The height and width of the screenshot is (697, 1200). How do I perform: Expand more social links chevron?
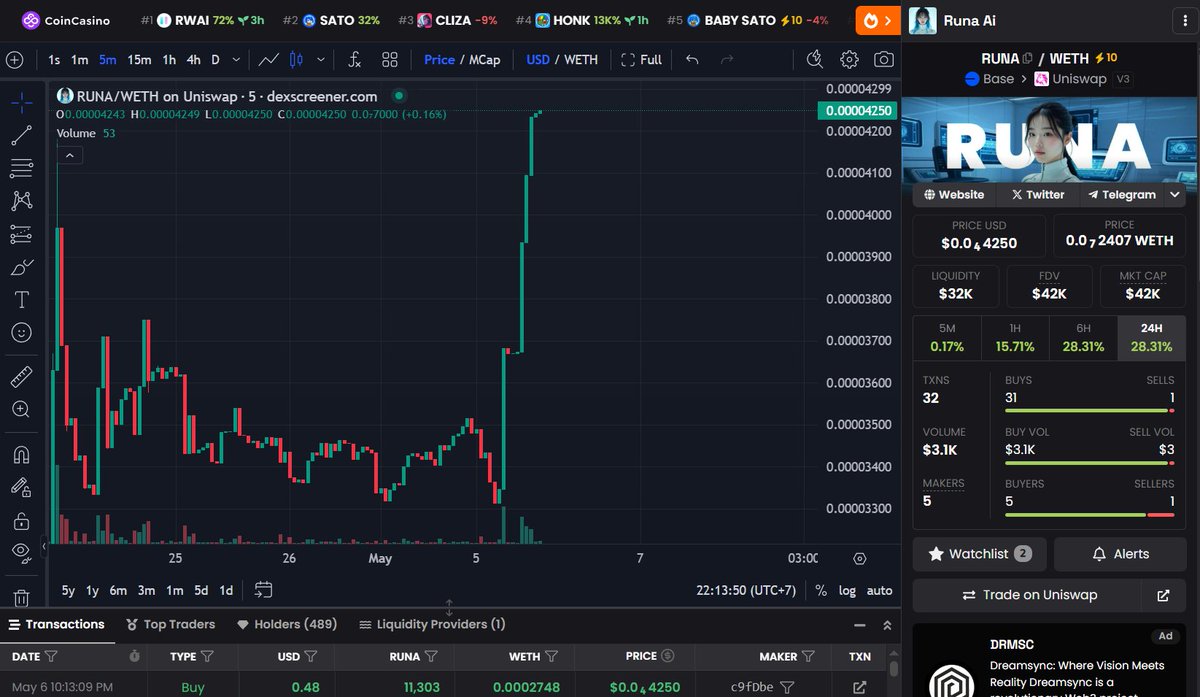click(1175, 195)
